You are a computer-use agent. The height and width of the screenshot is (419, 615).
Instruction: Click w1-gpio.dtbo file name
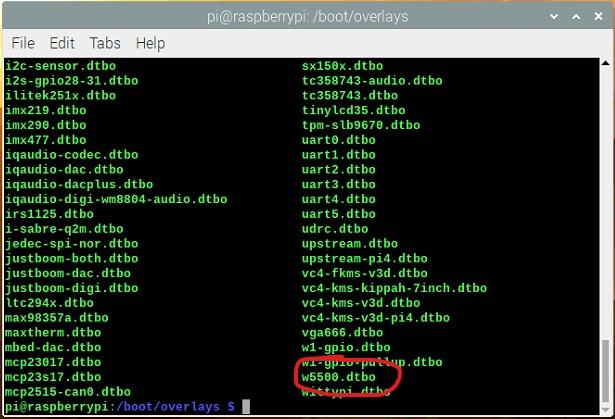point(346,348)
